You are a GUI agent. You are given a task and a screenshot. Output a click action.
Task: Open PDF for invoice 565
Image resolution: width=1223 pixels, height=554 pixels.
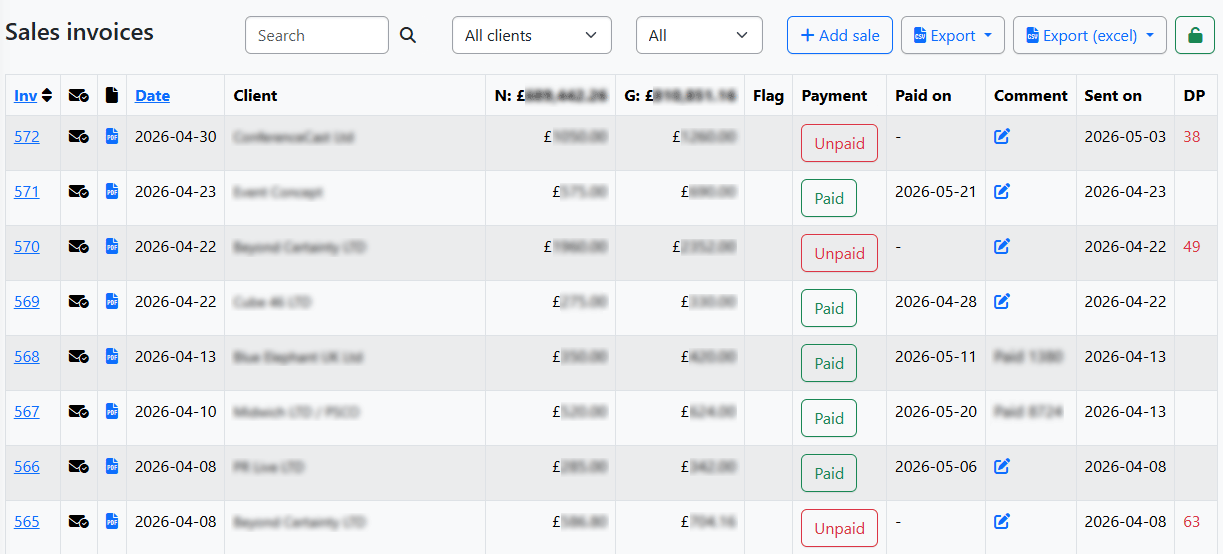(x=112, y=521)
